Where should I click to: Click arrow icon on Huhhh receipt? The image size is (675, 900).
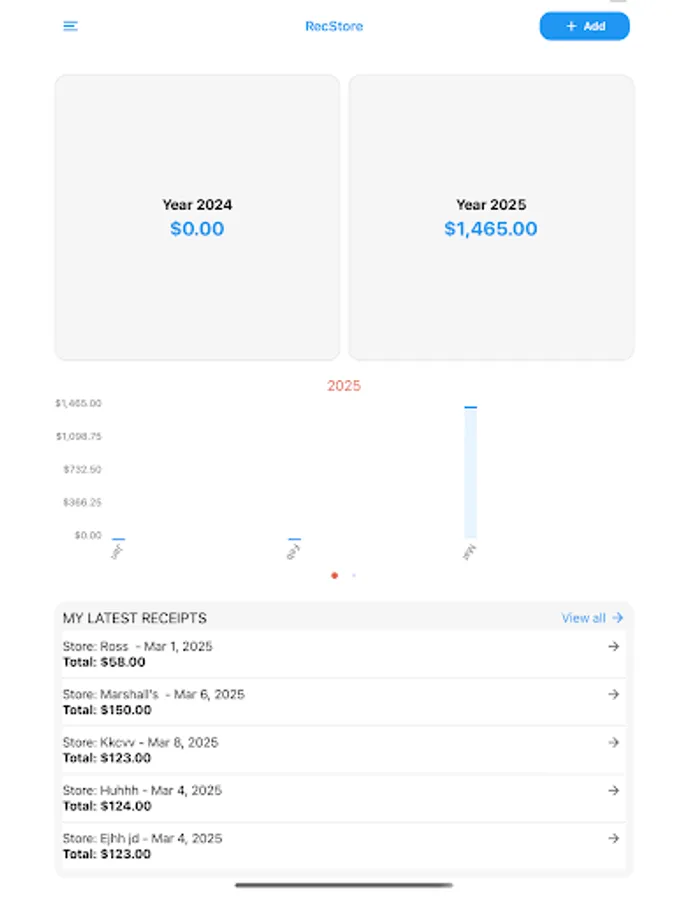tap(614, 791)
